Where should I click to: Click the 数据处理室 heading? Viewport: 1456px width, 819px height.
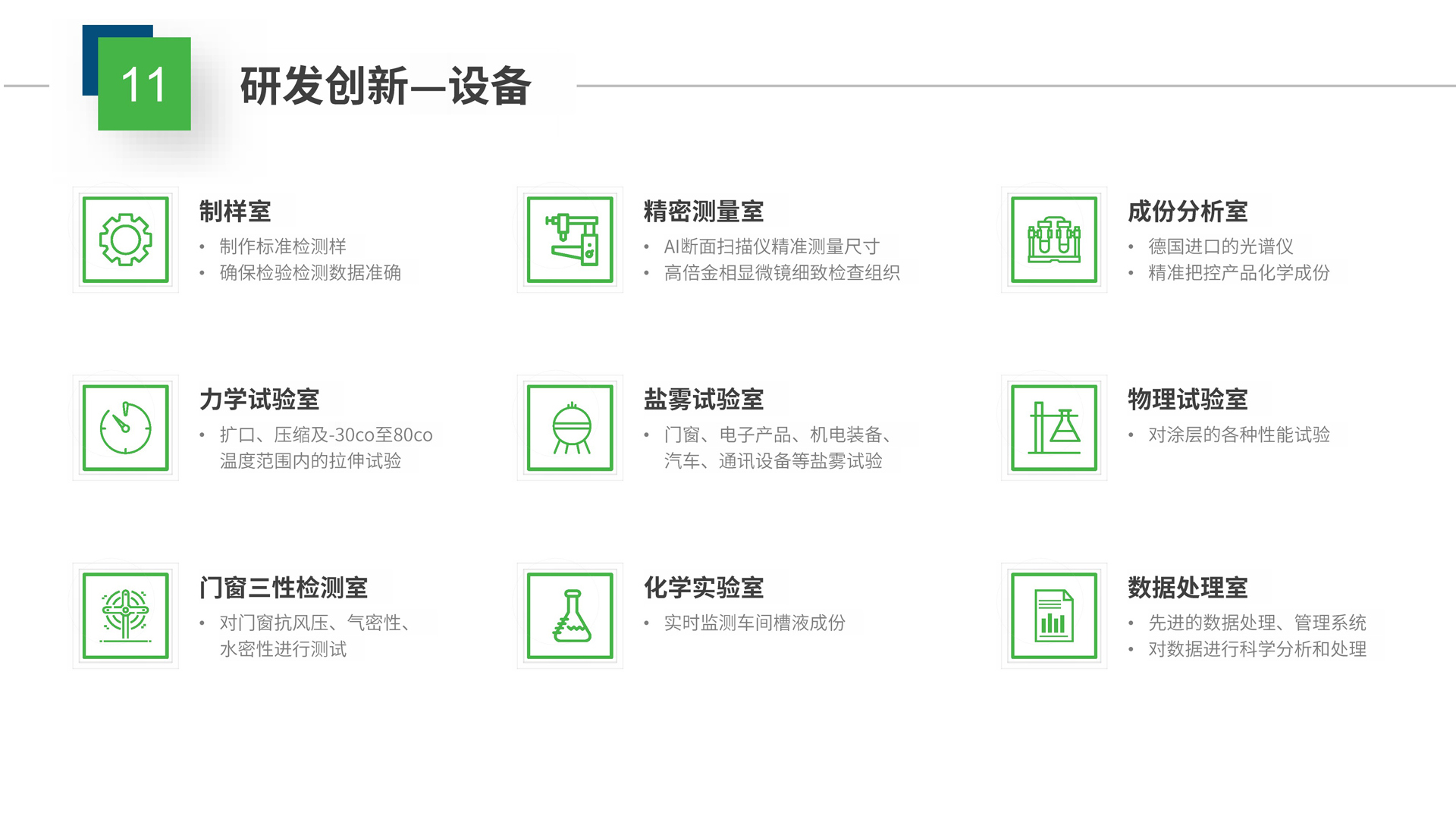[x=1187, y=588]
